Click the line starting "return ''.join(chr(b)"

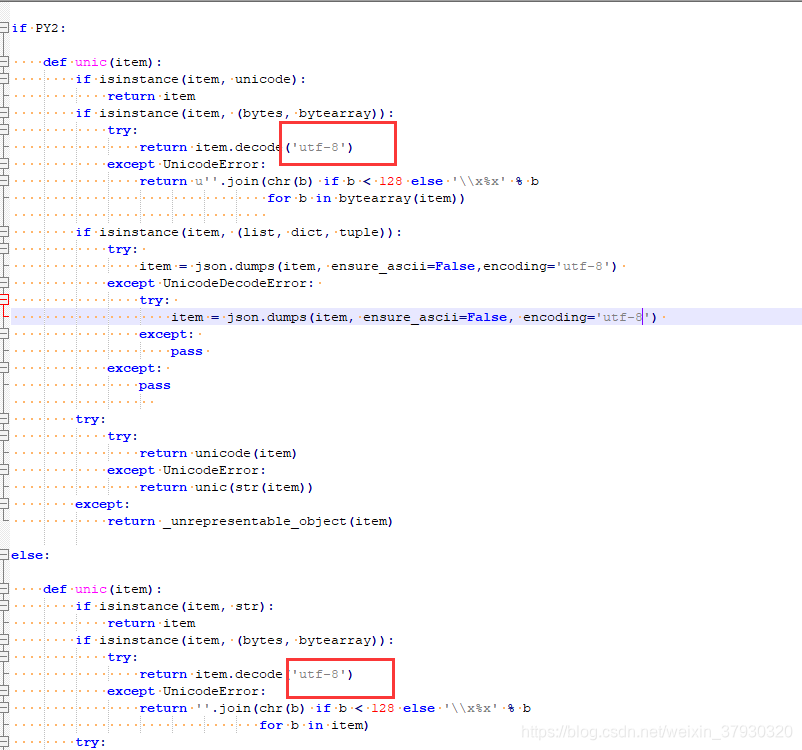335,708
